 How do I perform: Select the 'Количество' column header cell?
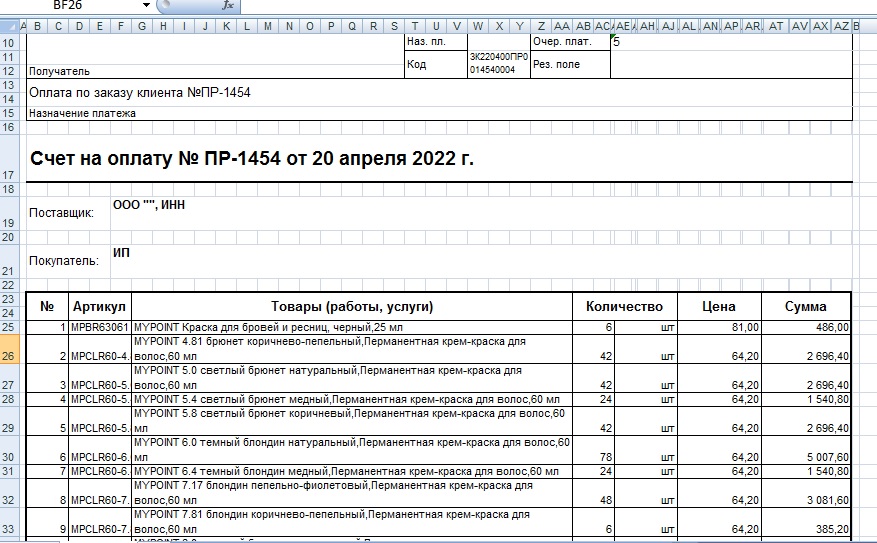point(624,306)
